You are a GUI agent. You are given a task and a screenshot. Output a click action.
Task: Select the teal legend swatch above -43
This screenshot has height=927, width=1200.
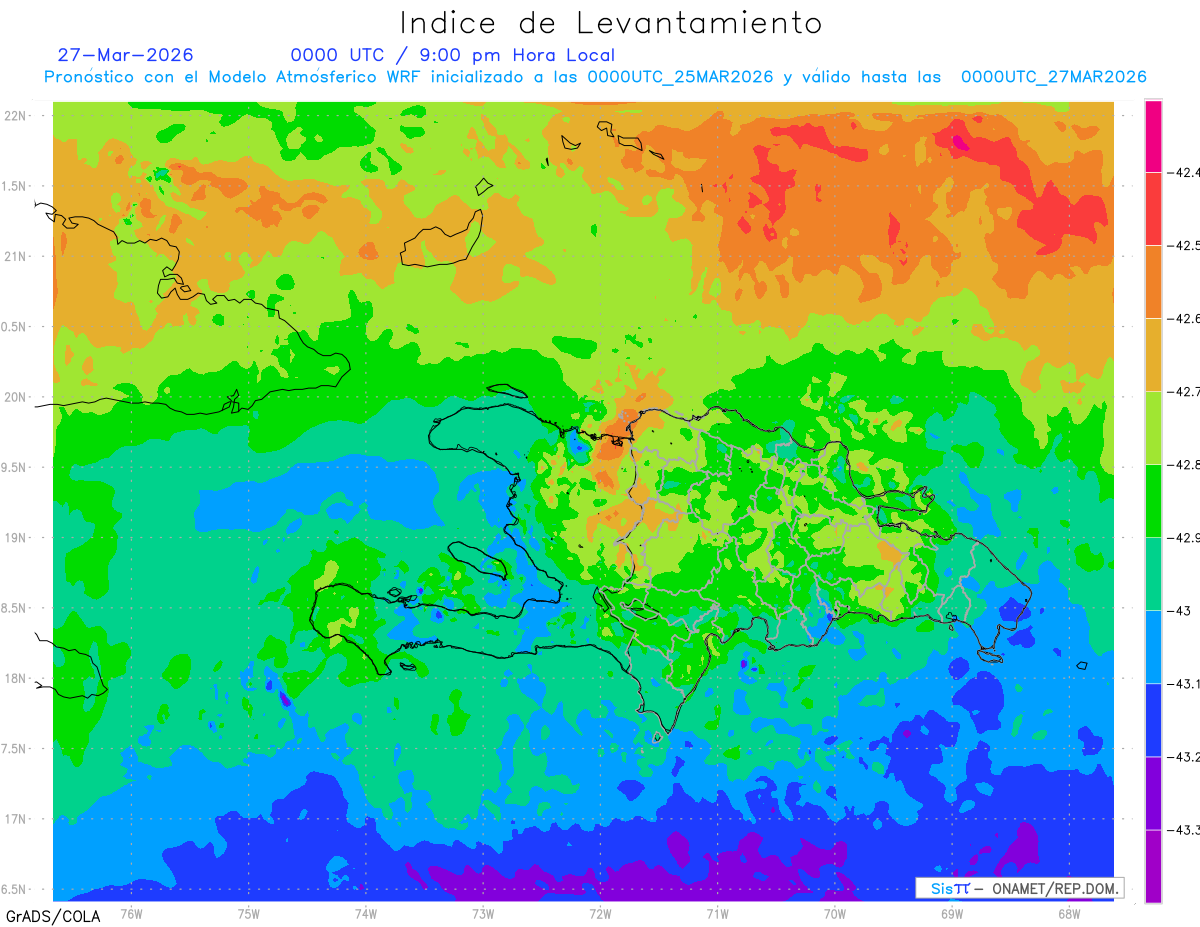(x=1153, y=573)
